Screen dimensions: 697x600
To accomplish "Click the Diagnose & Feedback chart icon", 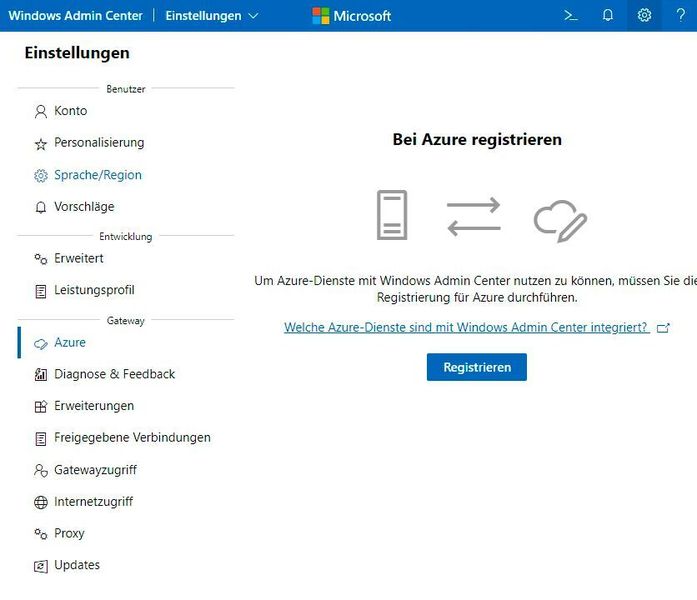I will pos(40,375).
